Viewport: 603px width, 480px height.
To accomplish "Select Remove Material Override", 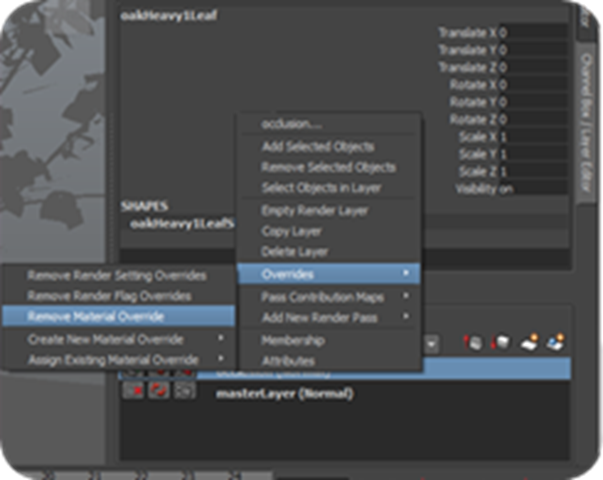I will 118,316.
